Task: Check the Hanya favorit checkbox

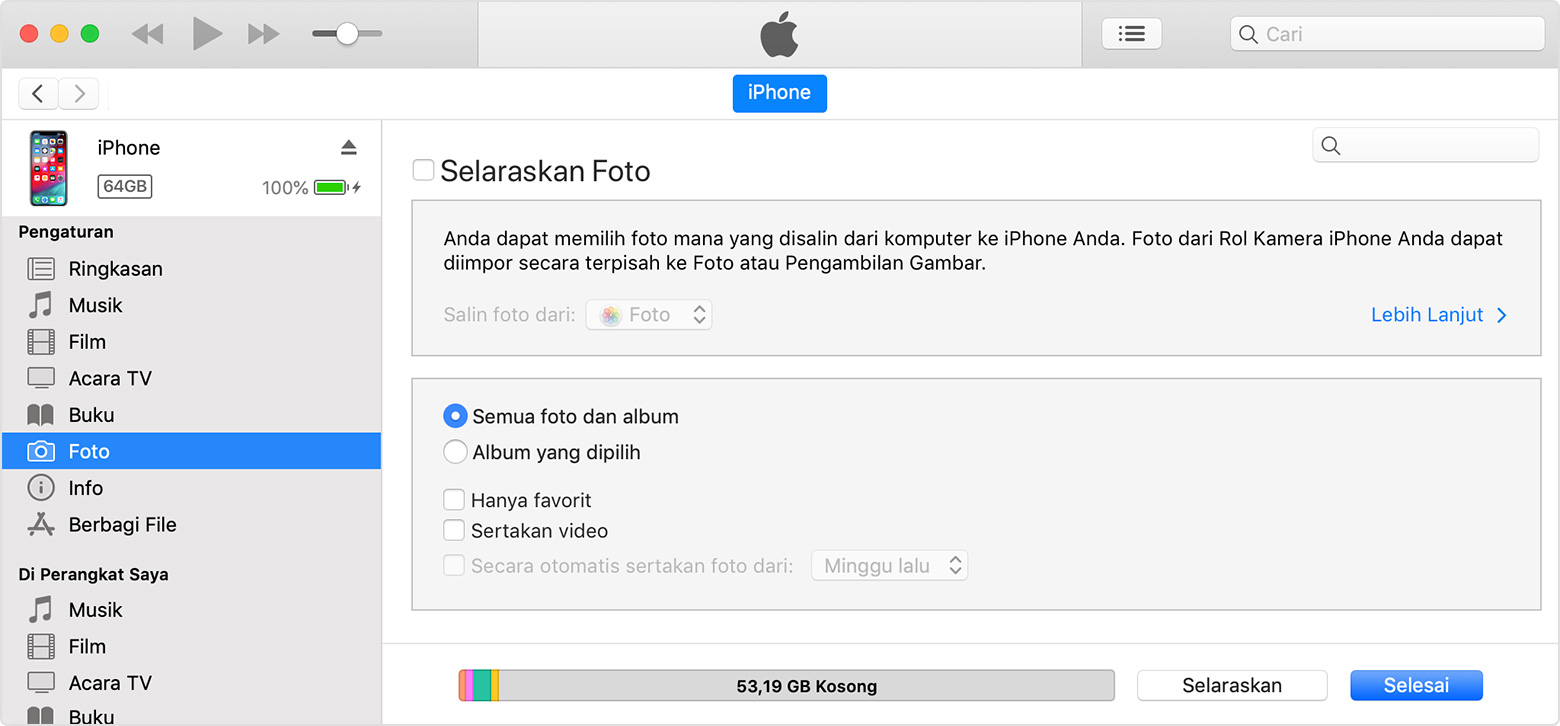Action: 454,500
